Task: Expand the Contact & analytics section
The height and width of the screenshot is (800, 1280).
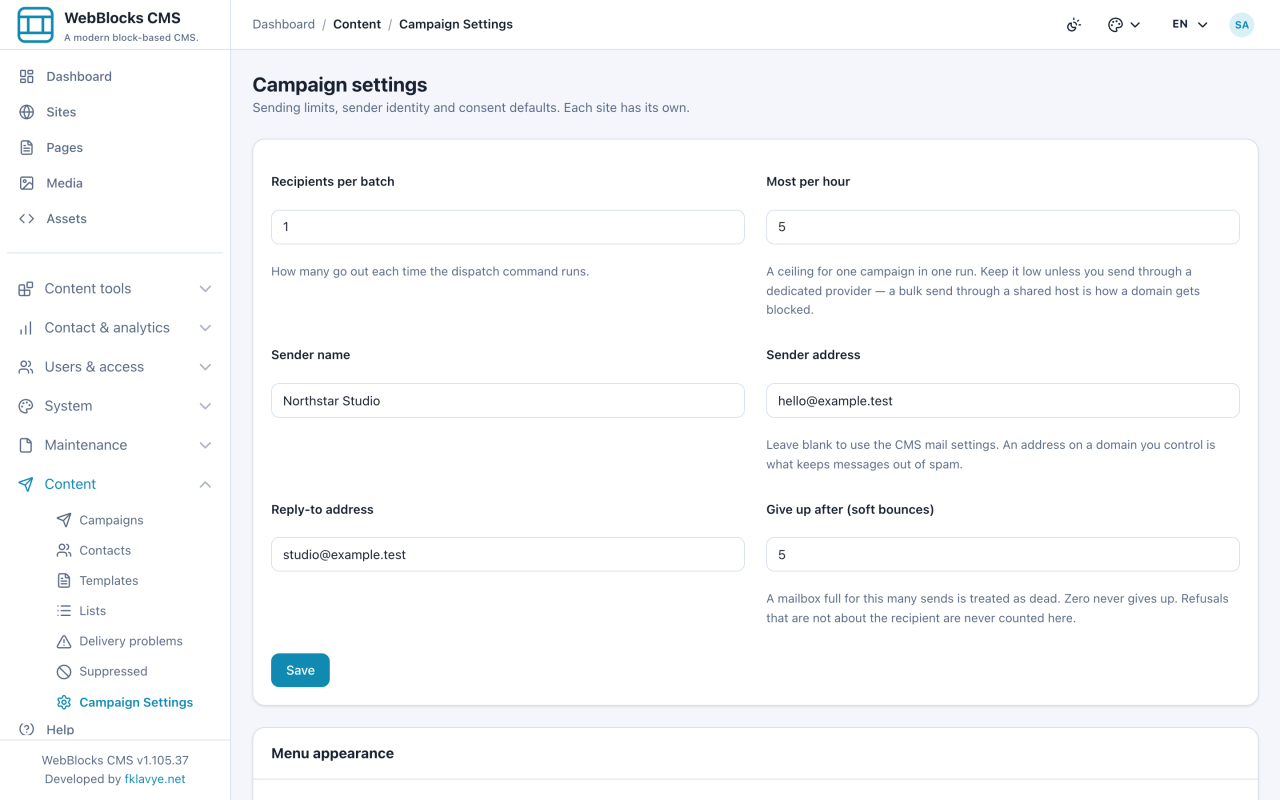Action: coord(115,327)
